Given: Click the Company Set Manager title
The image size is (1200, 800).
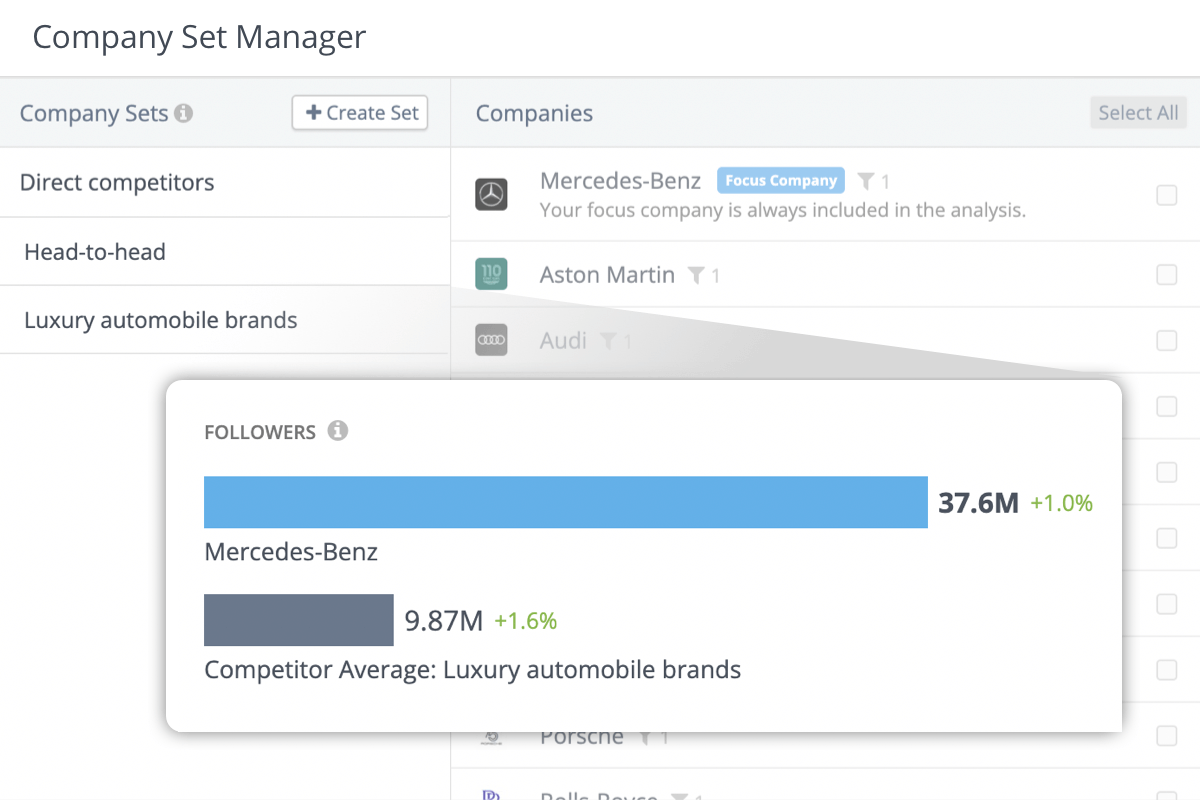Looking at the screenshot, I should pos(200,38).
